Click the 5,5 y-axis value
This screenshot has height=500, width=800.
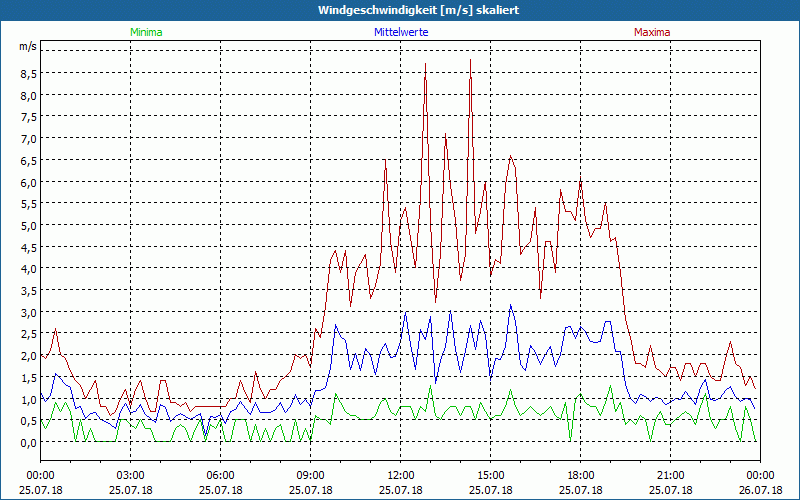tap(28, 204)
